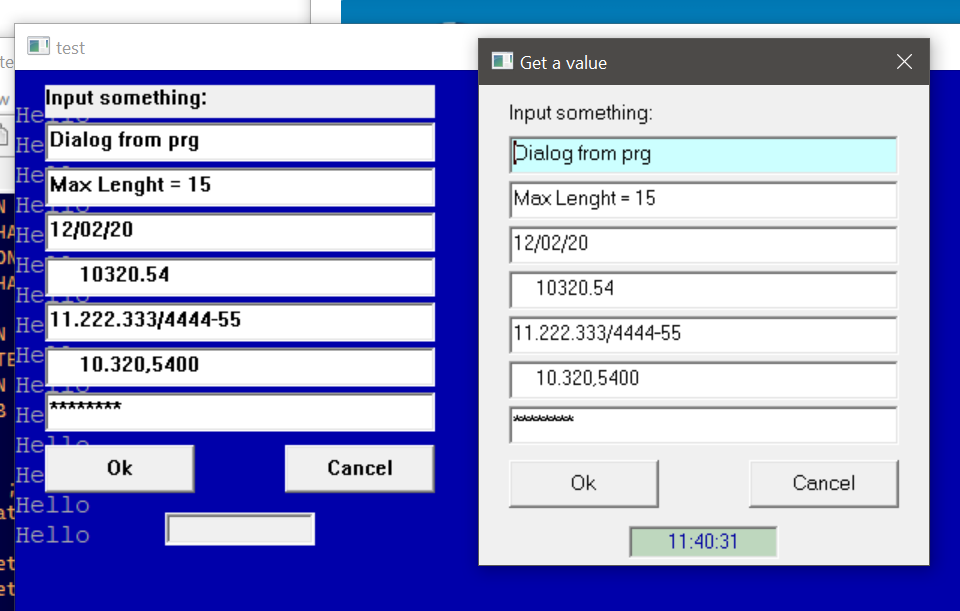Click bold 'Max Lenght = 15' field in the test window
The image size is (960, 611).
coord(240,187)
